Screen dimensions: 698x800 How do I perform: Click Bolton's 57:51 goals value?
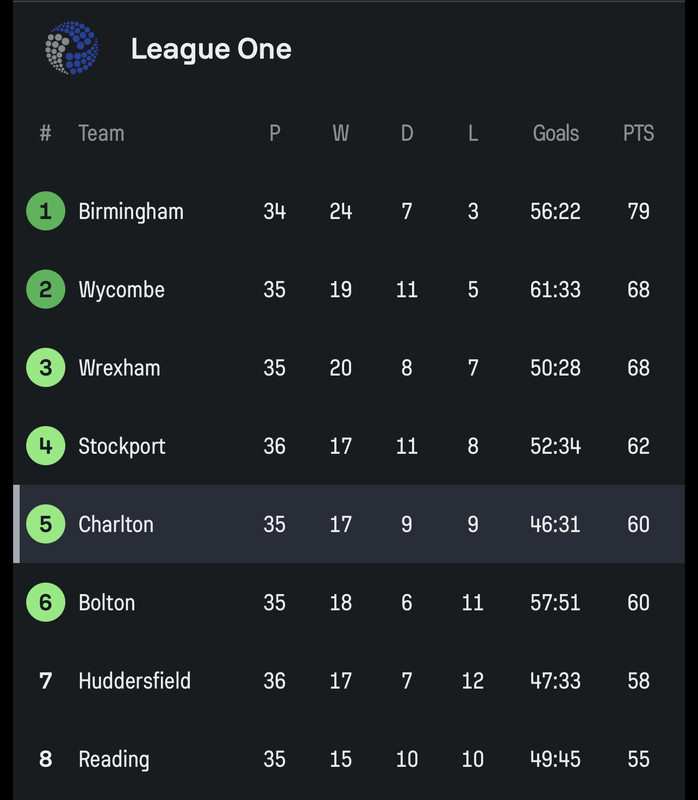click(x=555, y=603)
